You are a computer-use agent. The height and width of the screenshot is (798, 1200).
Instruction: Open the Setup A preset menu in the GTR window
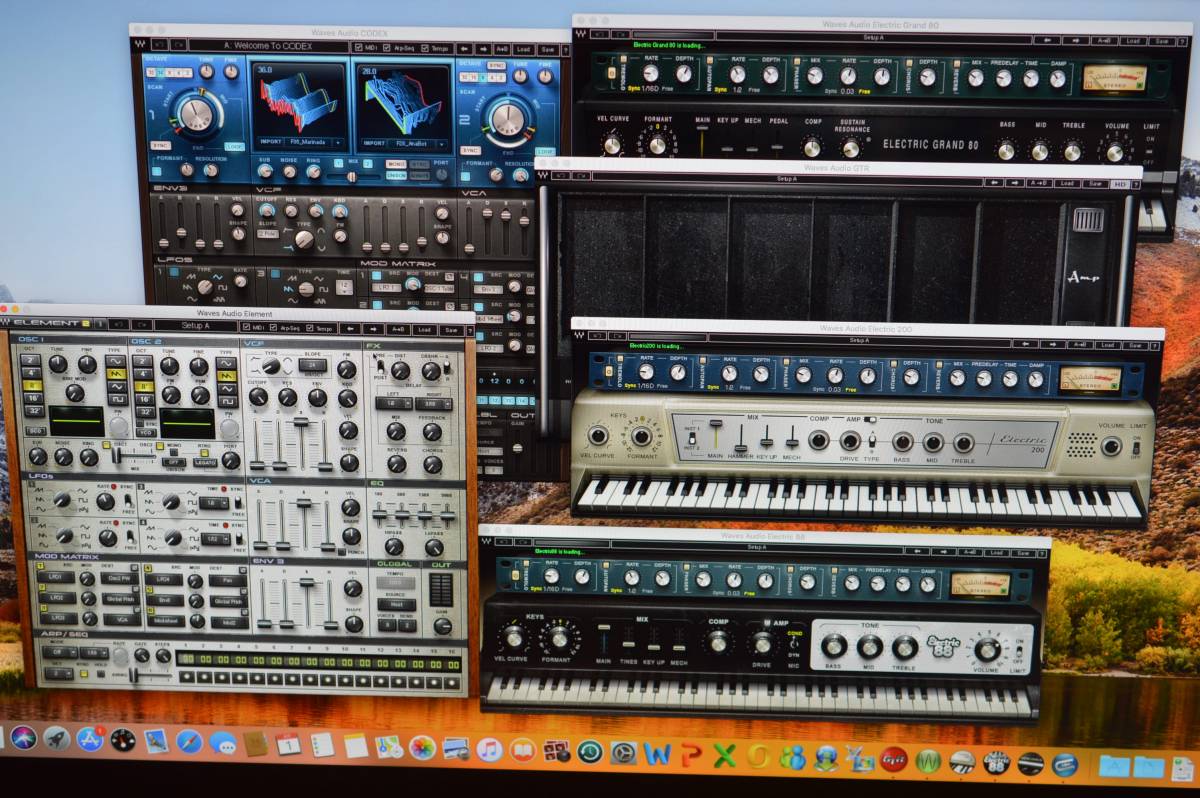[787, 180]
